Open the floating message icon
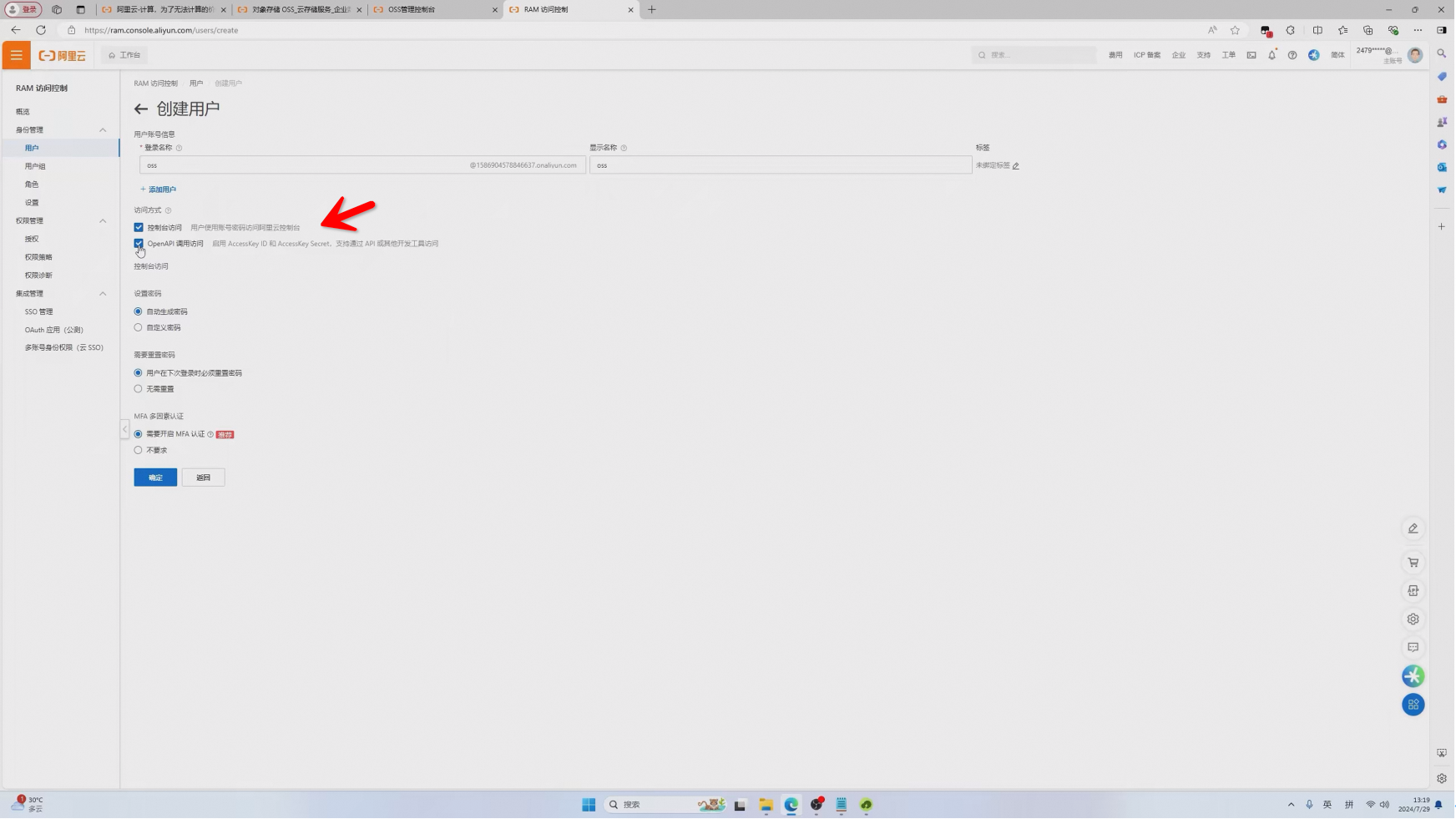The height and width of the screenshot is (819, 1456). point(1413,648)
